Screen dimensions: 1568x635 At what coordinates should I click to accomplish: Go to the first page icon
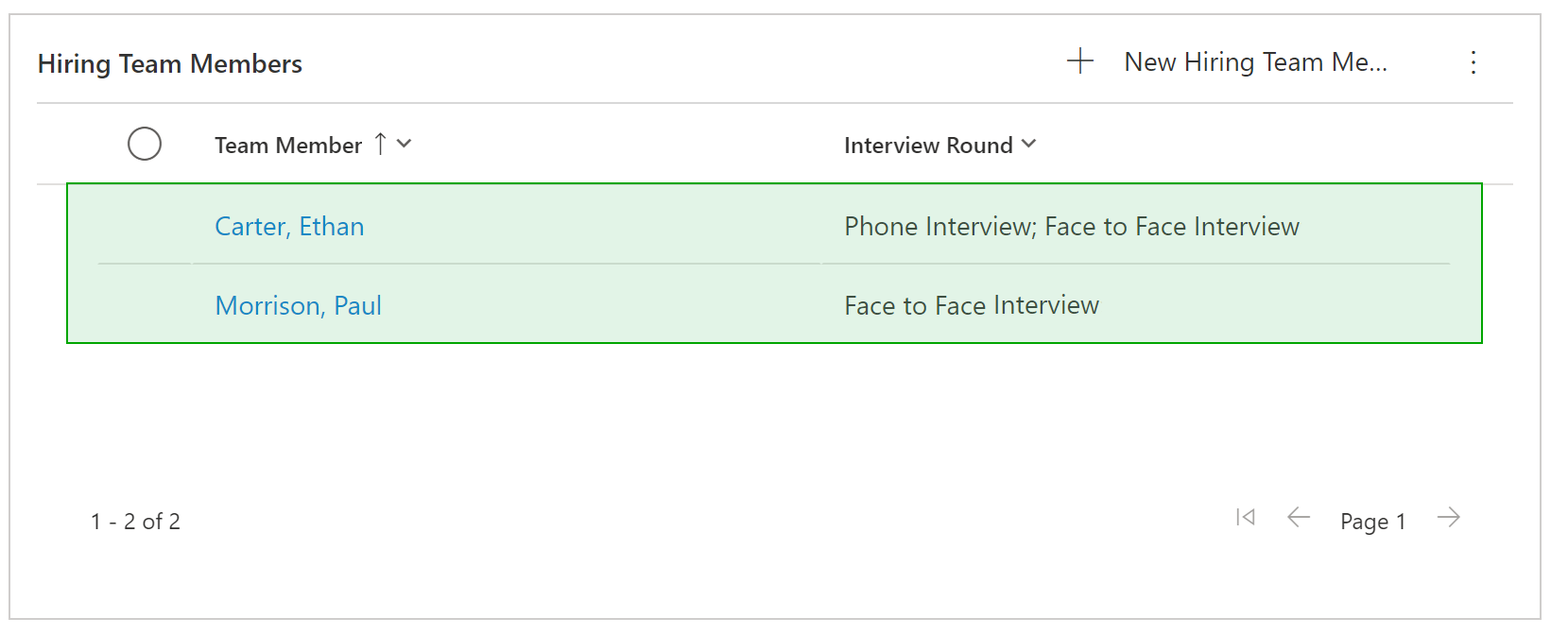coord(1246,517)
